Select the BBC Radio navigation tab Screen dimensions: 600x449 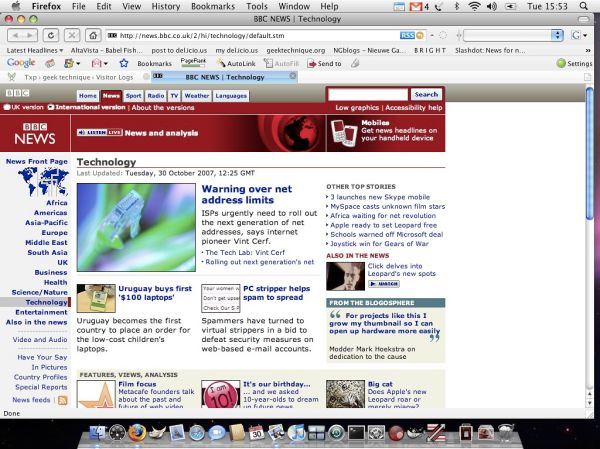click(x=156, y=96)
